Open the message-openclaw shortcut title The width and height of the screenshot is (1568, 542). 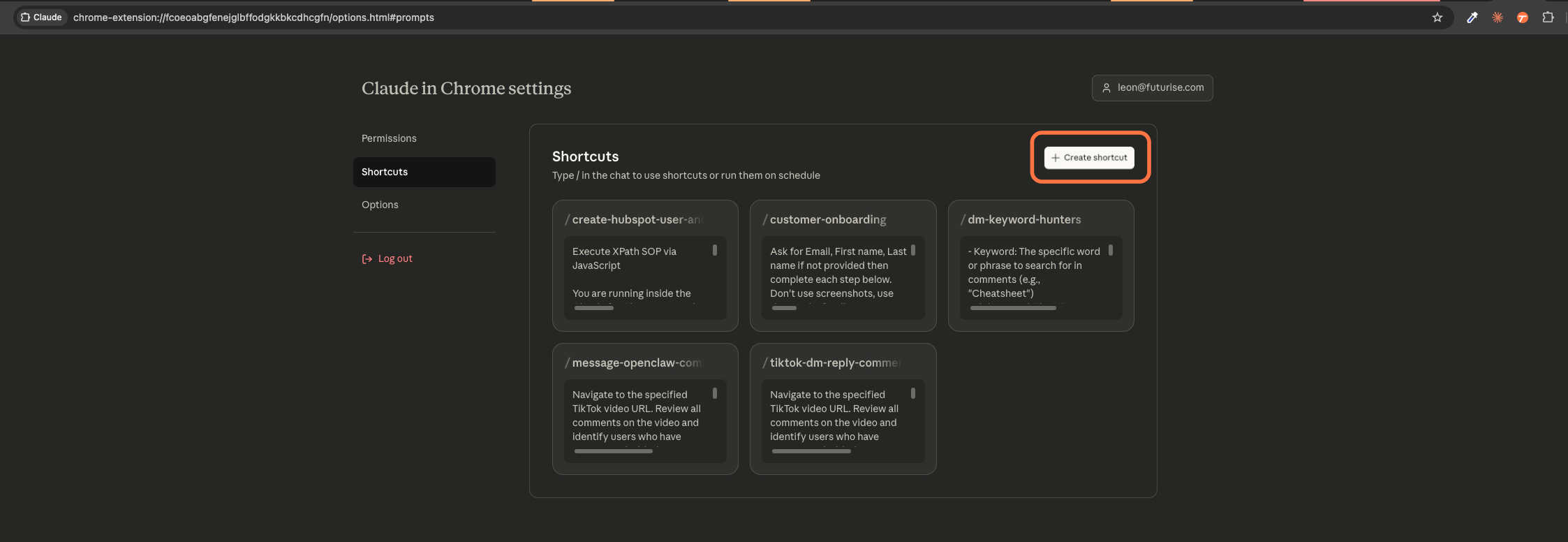coord(634,362)
